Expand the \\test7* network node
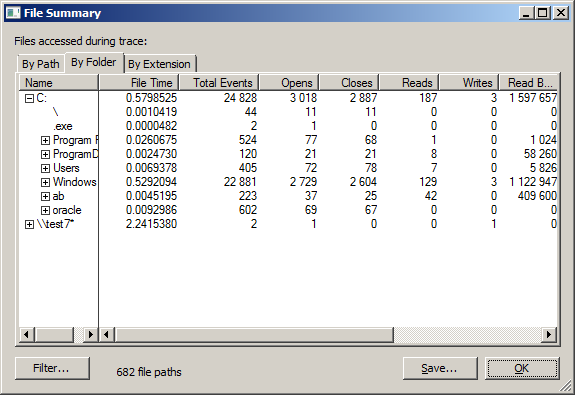 [x=29, y=224]
